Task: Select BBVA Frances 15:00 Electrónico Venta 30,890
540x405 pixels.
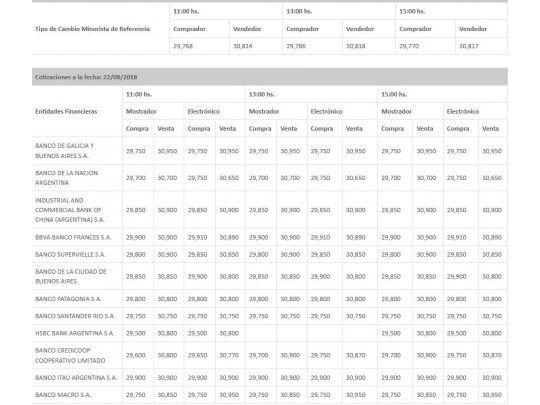Action: pos(492,237)
